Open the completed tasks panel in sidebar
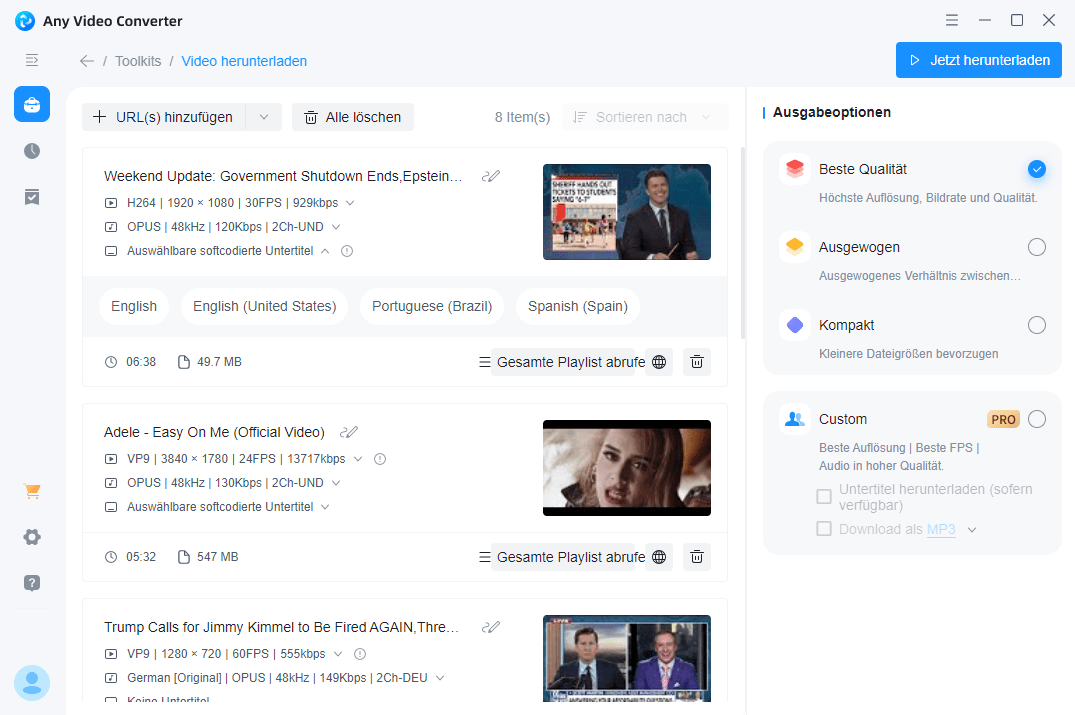The height and width of the screenshot is (715, 1075). [31, 196]
